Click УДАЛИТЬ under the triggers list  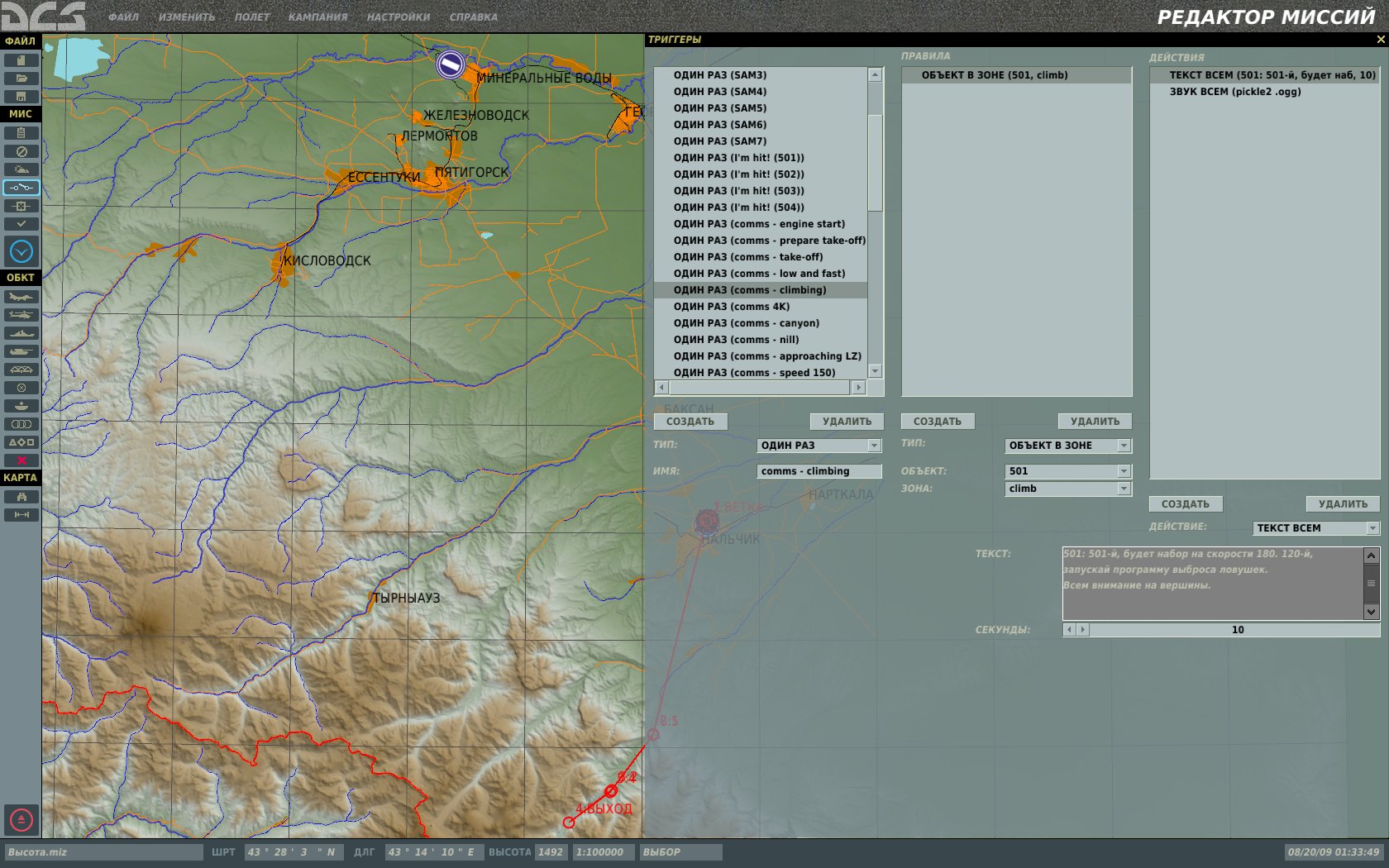(x=847, y=422)
